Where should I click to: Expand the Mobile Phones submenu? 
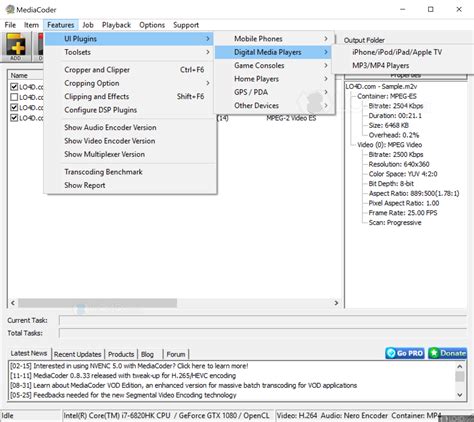tap(273, 39)
